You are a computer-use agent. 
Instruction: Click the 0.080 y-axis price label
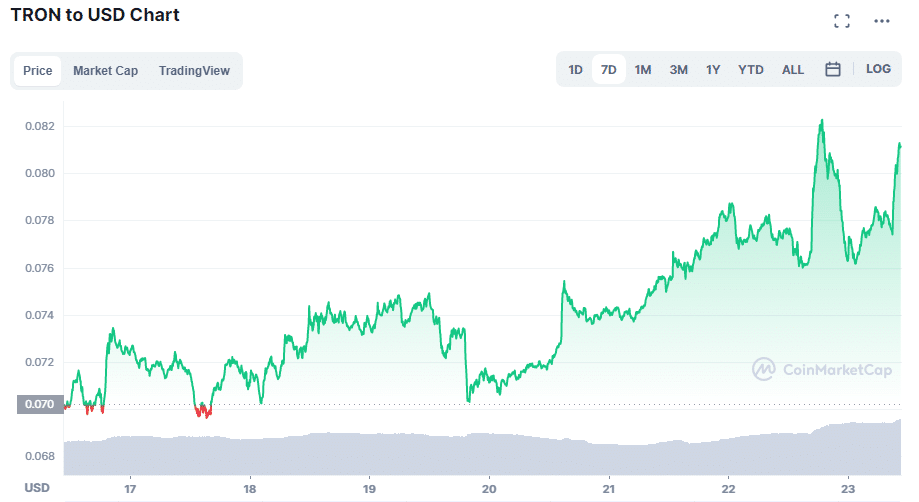(40, 173)
